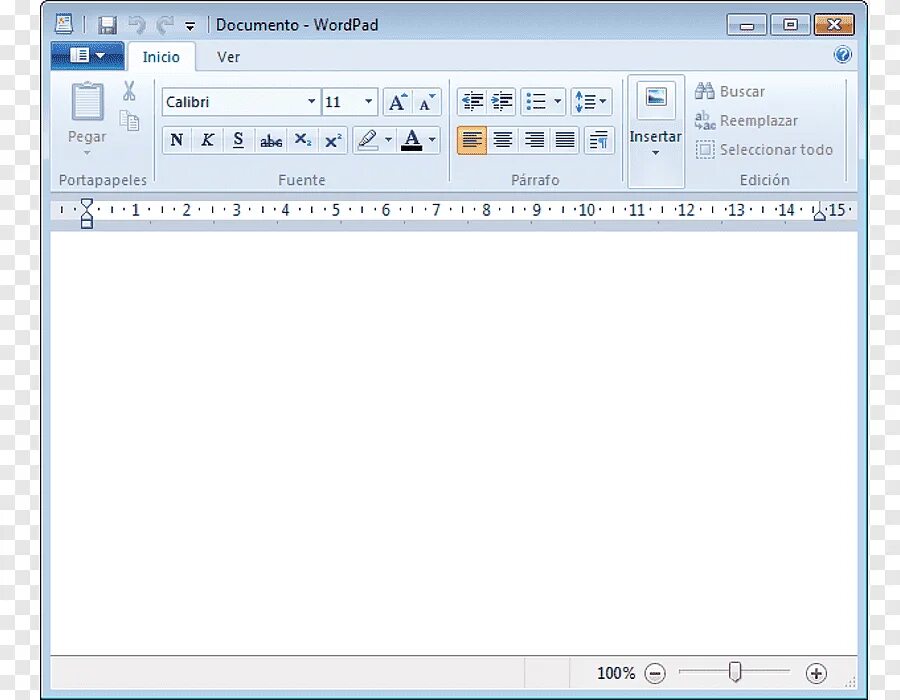
Task: Switch to the Inicio tab
Action: pos(161,57)
